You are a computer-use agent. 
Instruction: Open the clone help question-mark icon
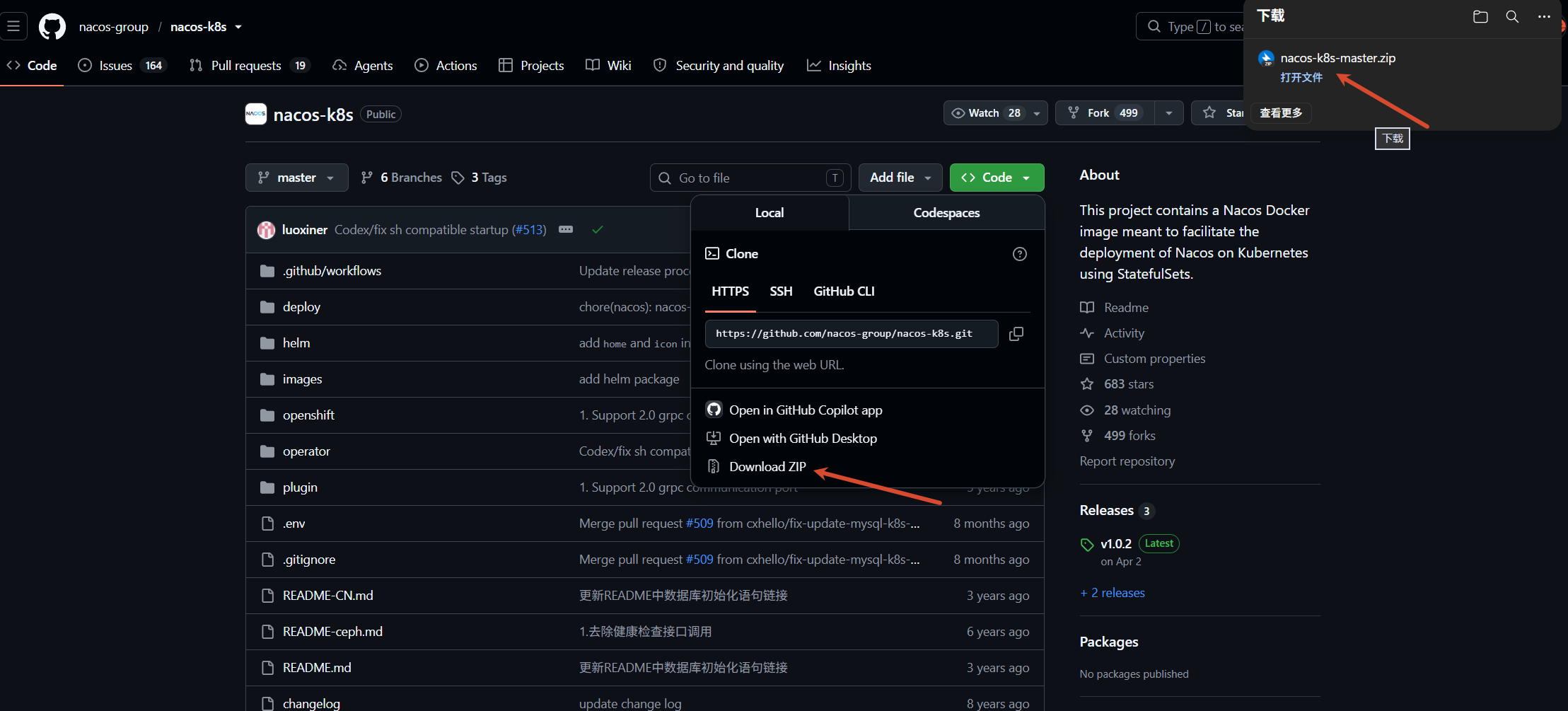point(1020,254)
